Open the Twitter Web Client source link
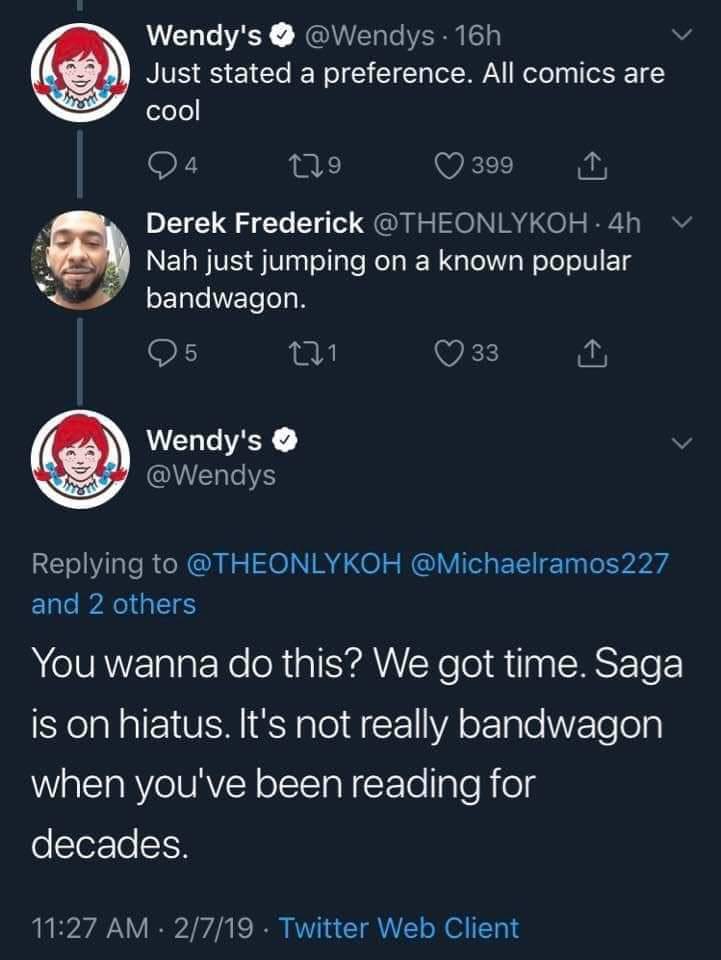 (399, 928)
